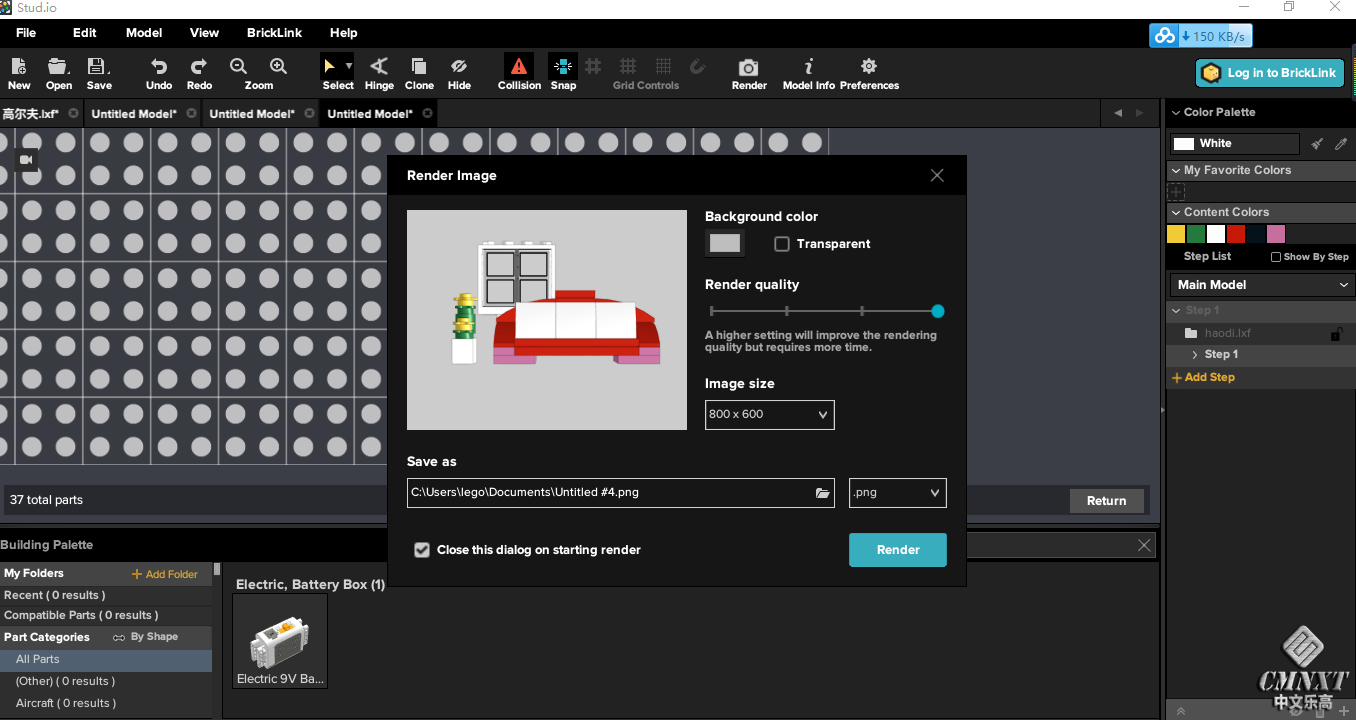Click the blue Render button
This screenshot has width=1356, height=720.
[x=897, y=550]
